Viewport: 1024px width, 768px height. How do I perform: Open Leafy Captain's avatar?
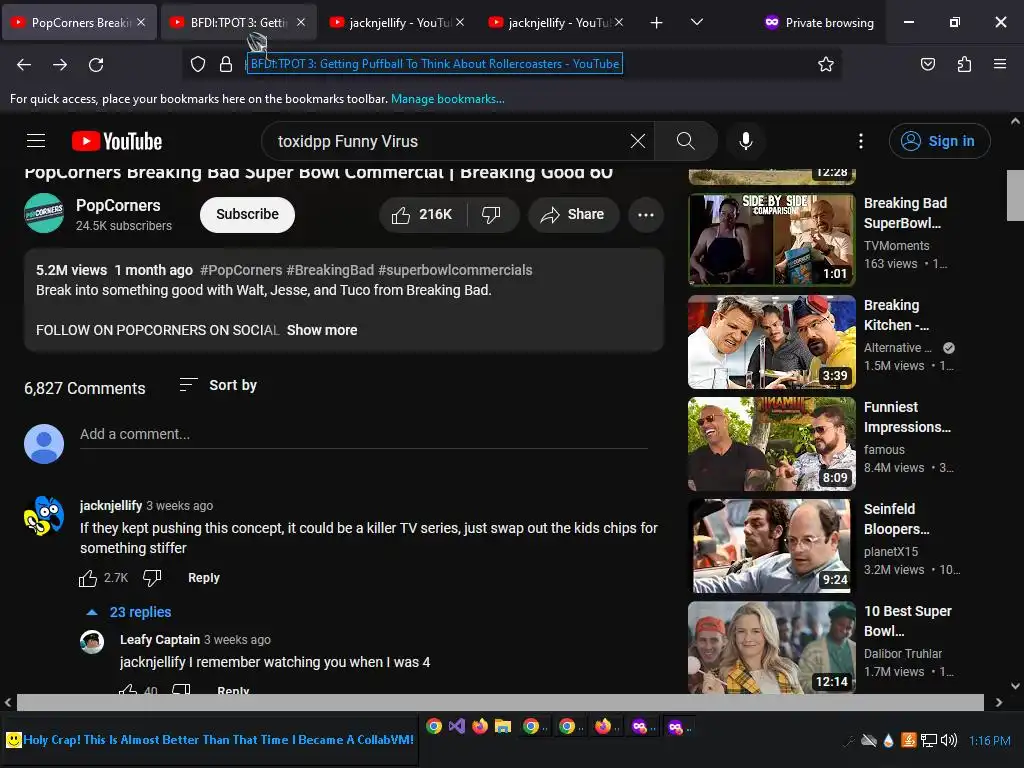pos(92,642)
